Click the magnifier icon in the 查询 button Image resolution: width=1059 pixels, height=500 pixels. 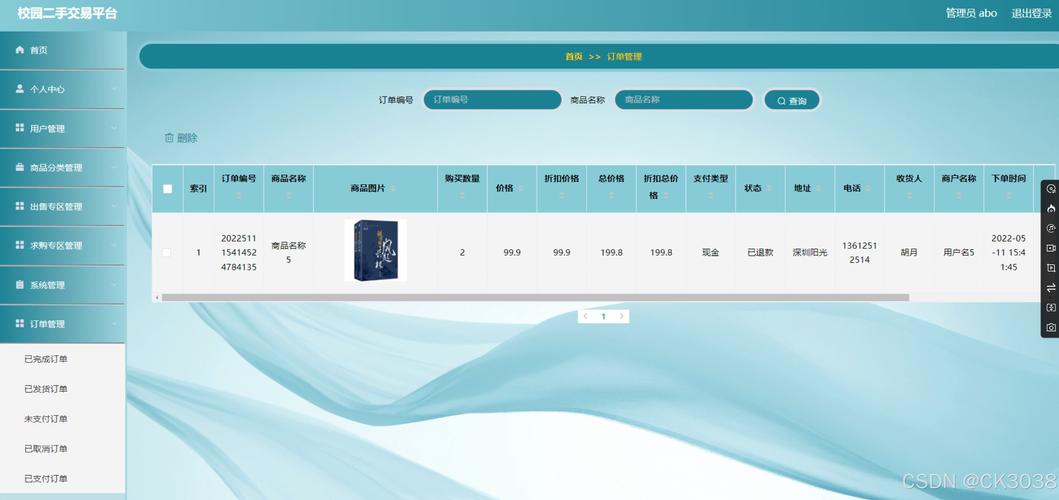point(781,101)
